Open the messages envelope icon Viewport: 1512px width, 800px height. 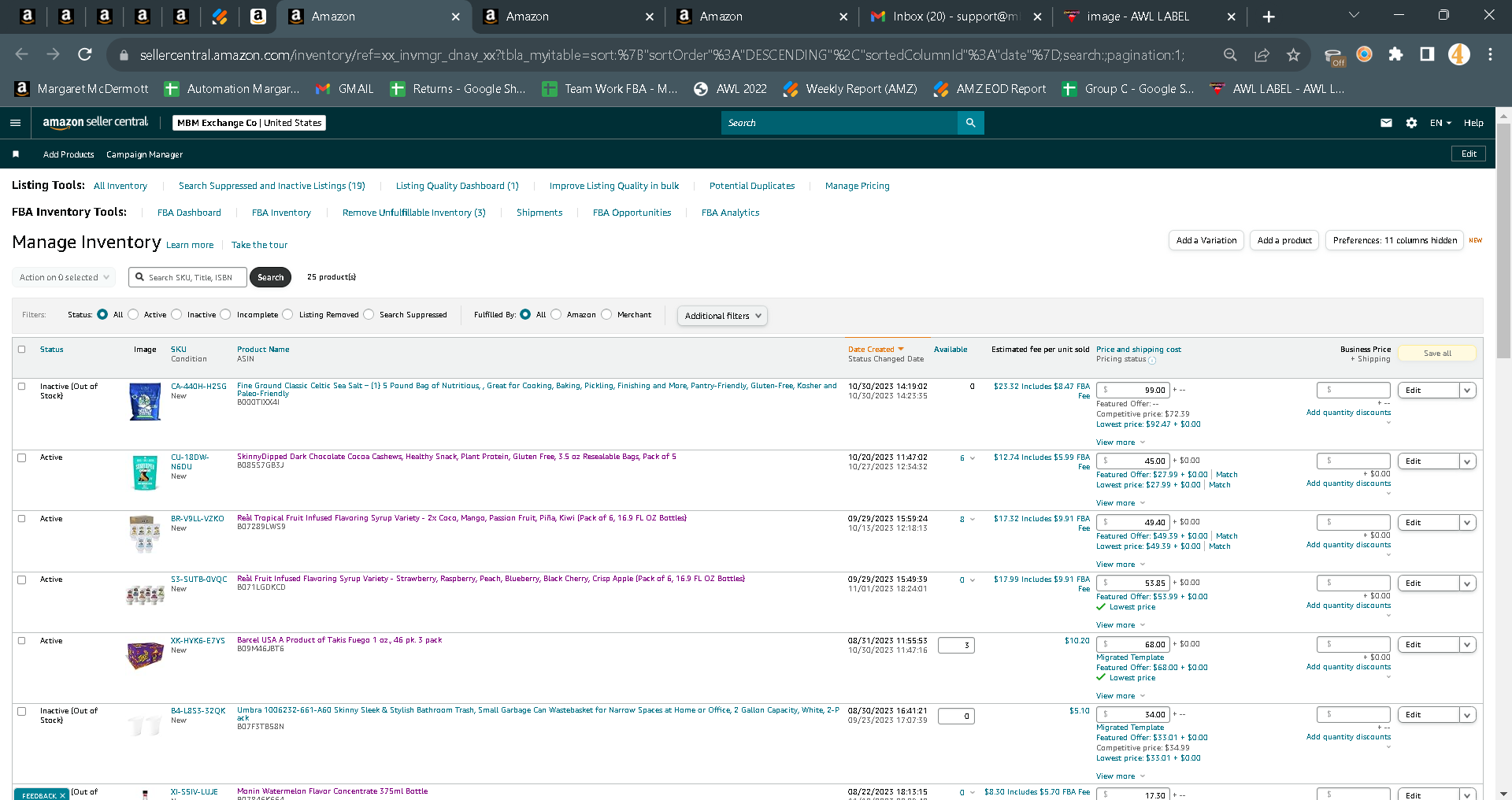[1386, 123]
